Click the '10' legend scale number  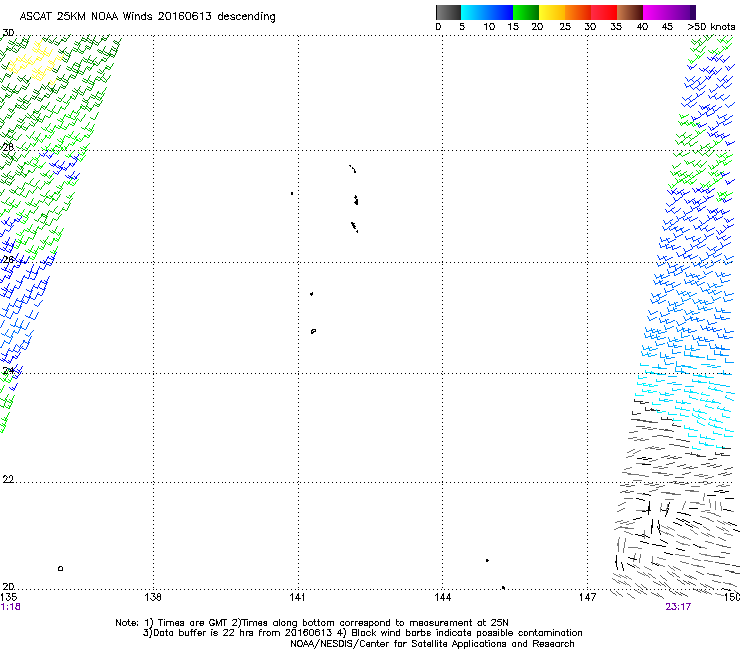click(x=489, y=27)
